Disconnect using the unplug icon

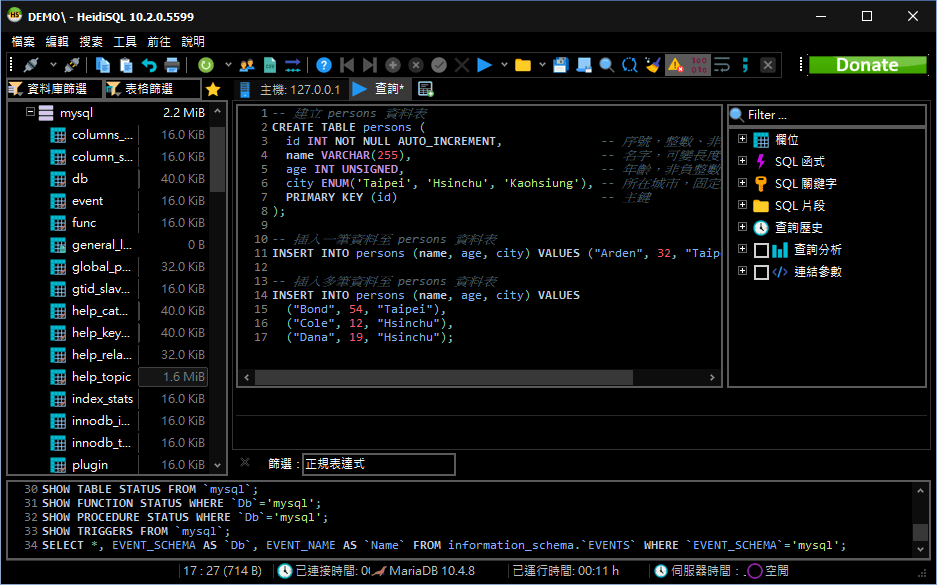click(73, 65)
